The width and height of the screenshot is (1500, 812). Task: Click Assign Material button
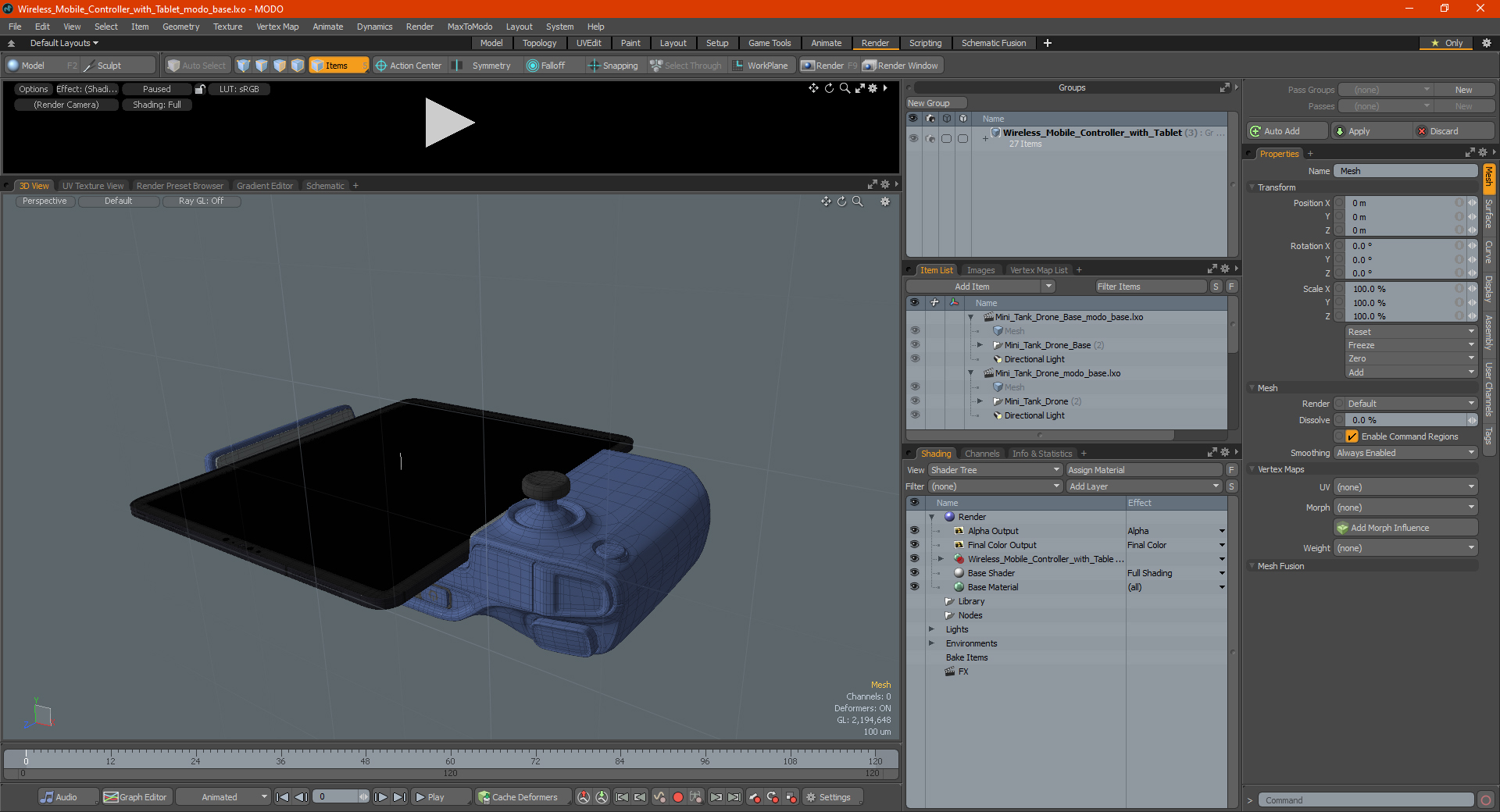tap(1144, 470)
